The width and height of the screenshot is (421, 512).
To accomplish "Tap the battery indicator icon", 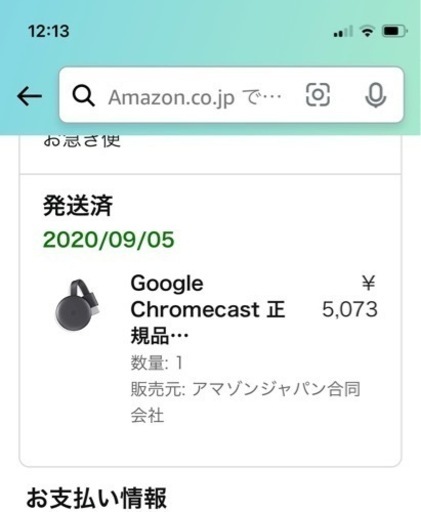I will coord(395,31).
